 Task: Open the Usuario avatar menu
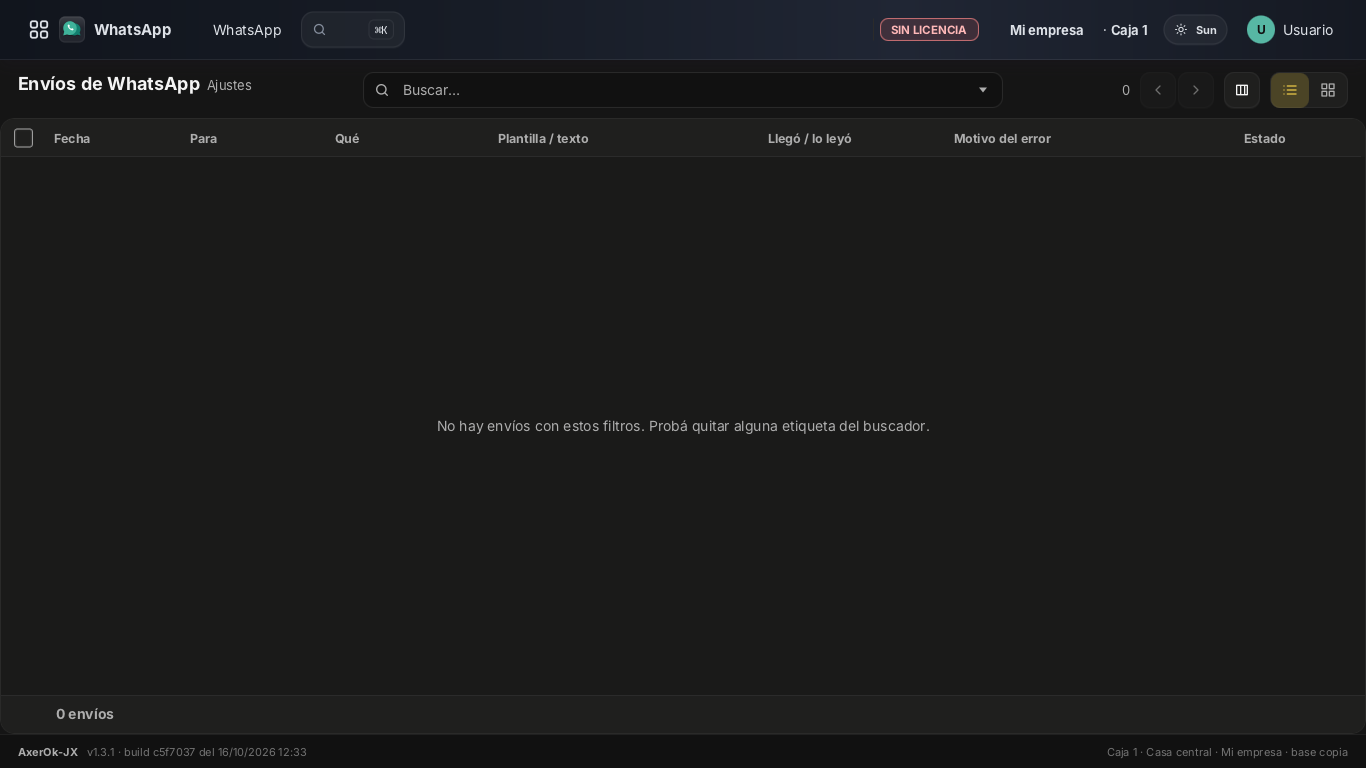point(1290,30)
